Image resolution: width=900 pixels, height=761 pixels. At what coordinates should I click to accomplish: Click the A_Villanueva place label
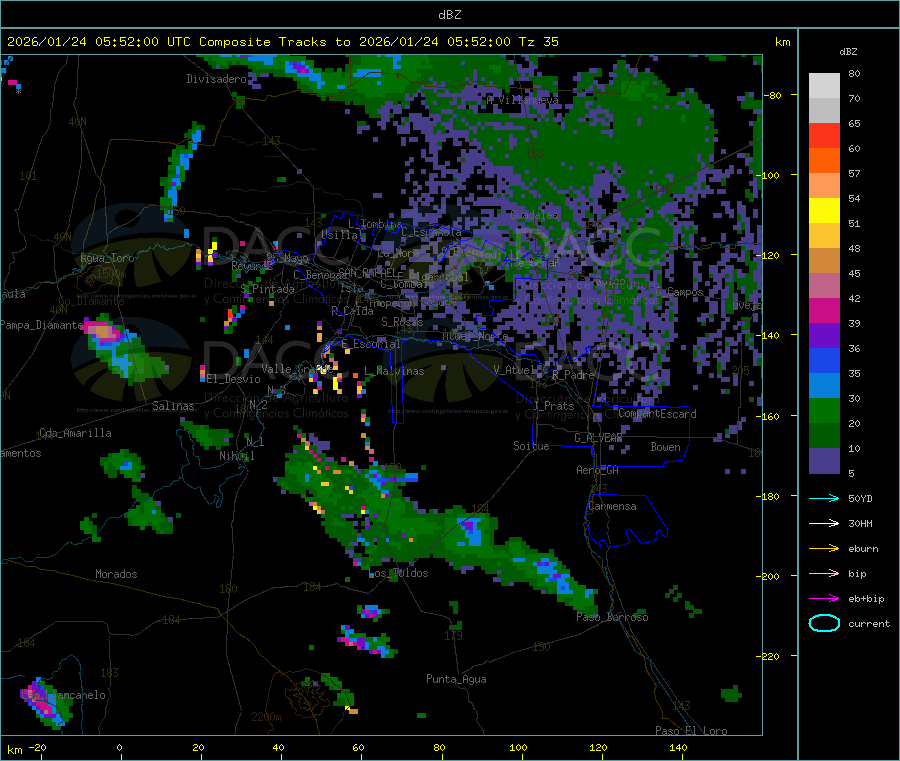point(522,100)
